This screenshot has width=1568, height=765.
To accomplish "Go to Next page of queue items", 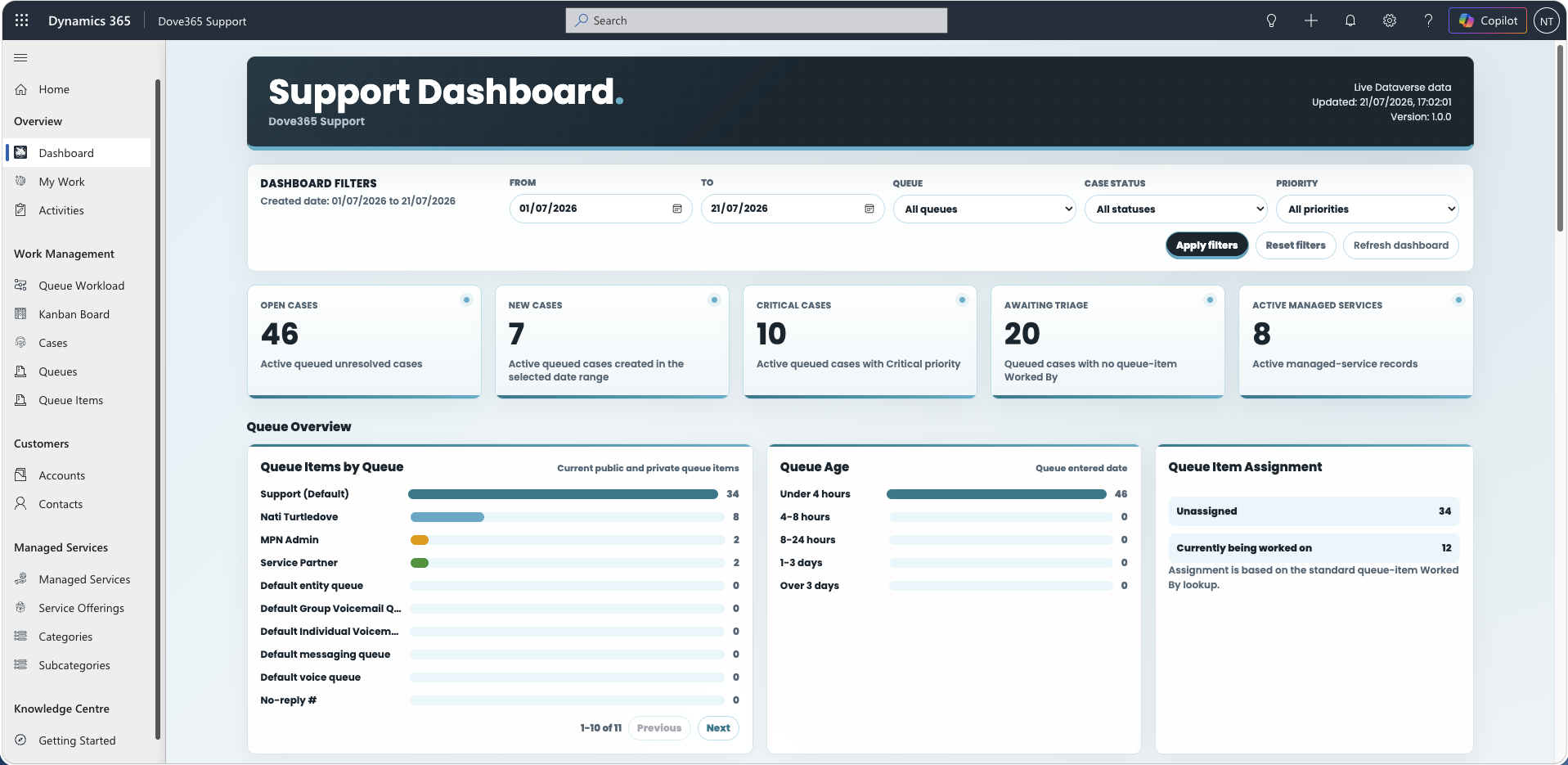I will click(x=718, y=728).
